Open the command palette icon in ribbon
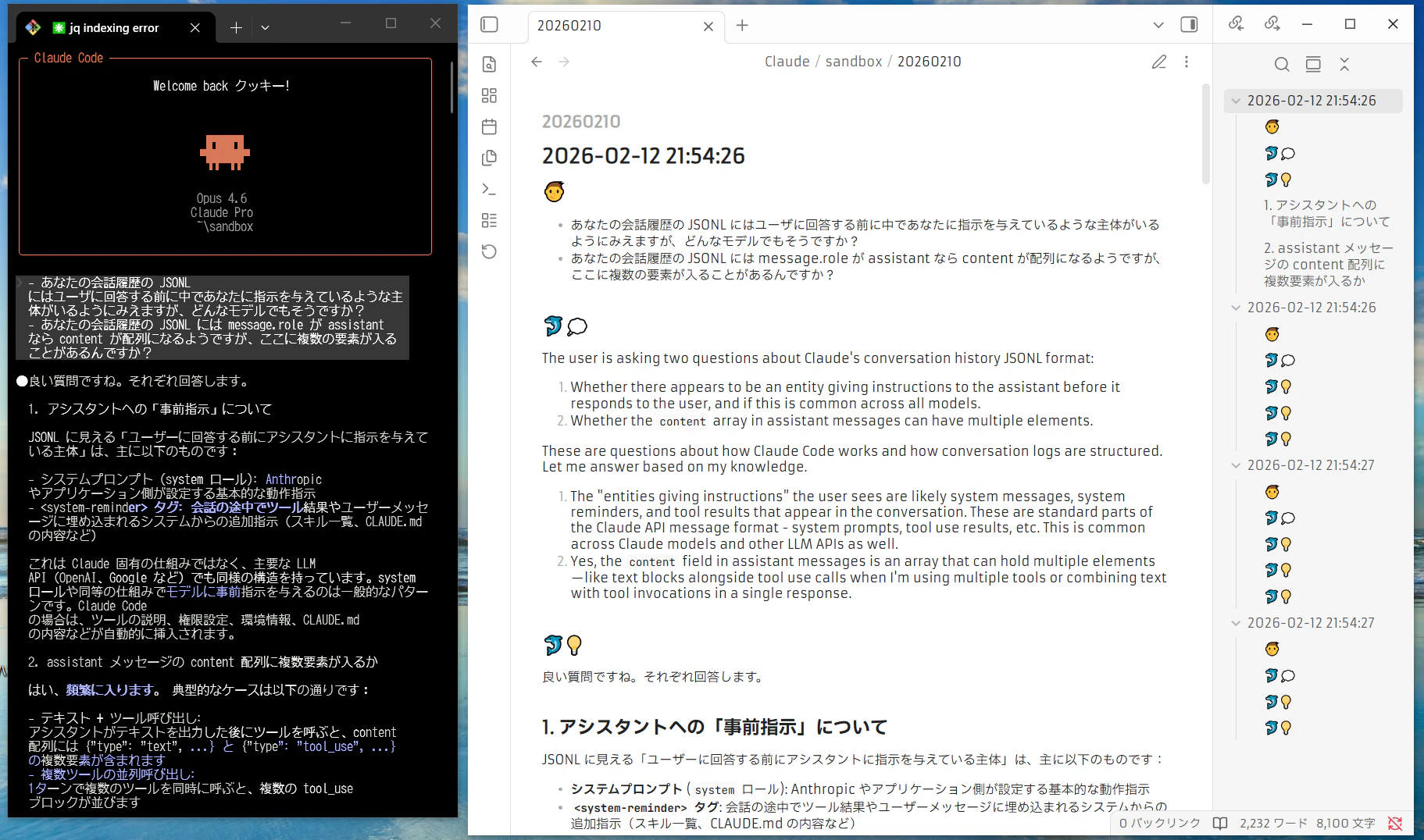 coord(490,189)
